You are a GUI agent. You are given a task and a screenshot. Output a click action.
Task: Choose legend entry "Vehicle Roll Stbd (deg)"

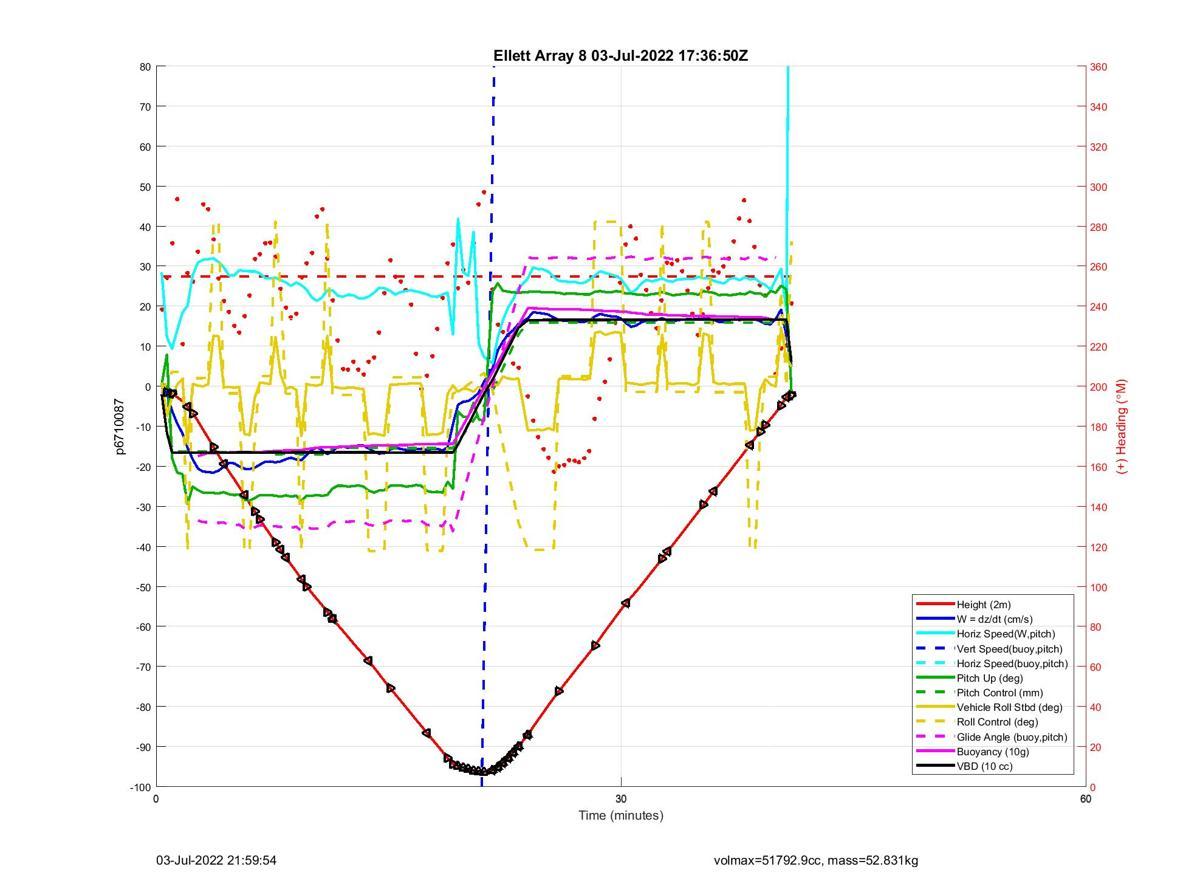[x=1010, y=707]
